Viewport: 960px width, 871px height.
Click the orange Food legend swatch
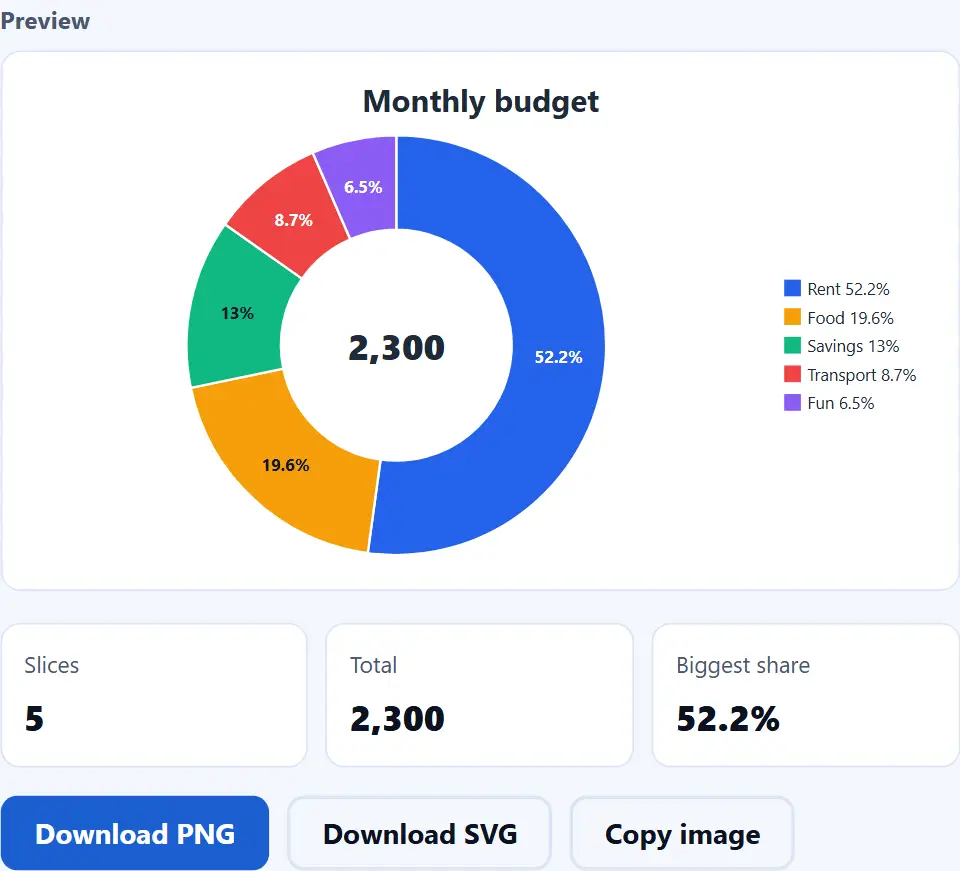pyautogui.click(x=792, y=317)
